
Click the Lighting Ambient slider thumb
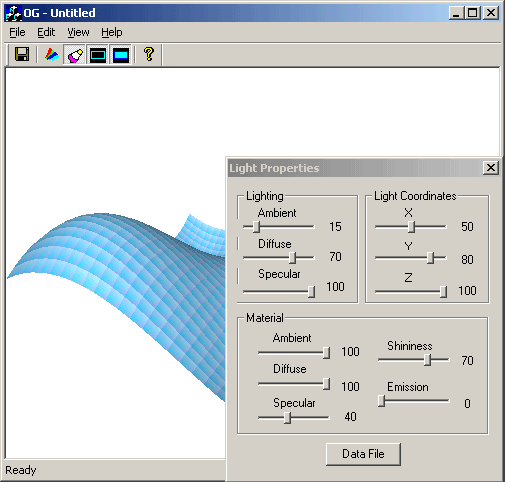pos(256,227)
